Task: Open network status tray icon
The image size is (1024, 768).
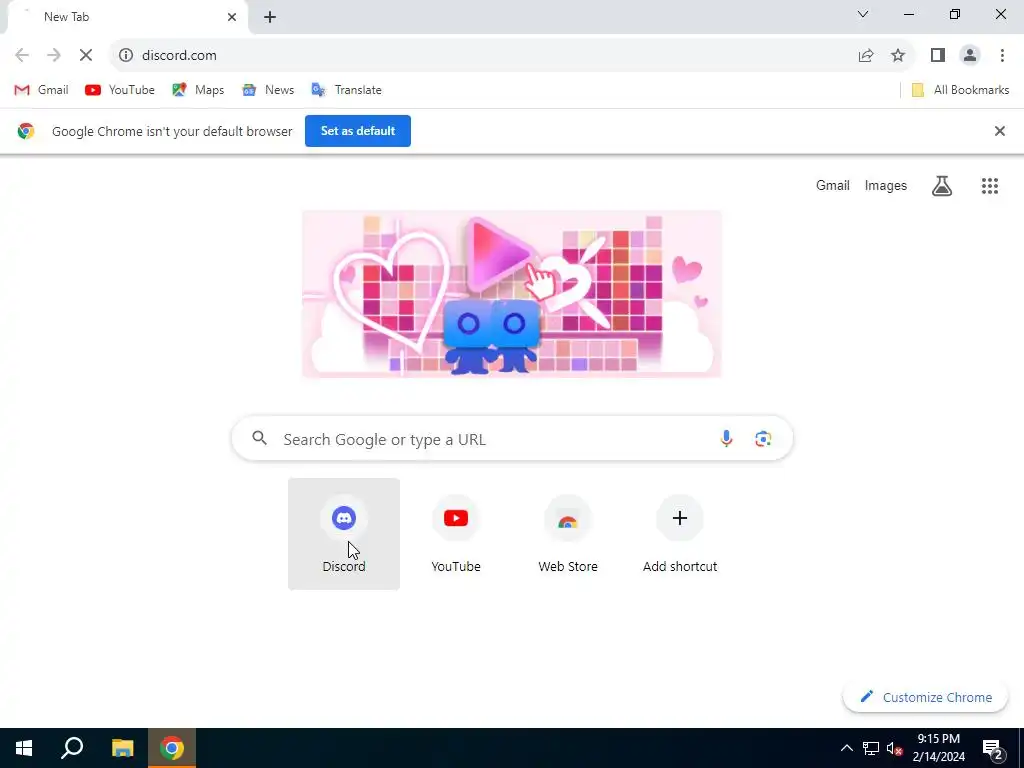Action: (871, 748)
